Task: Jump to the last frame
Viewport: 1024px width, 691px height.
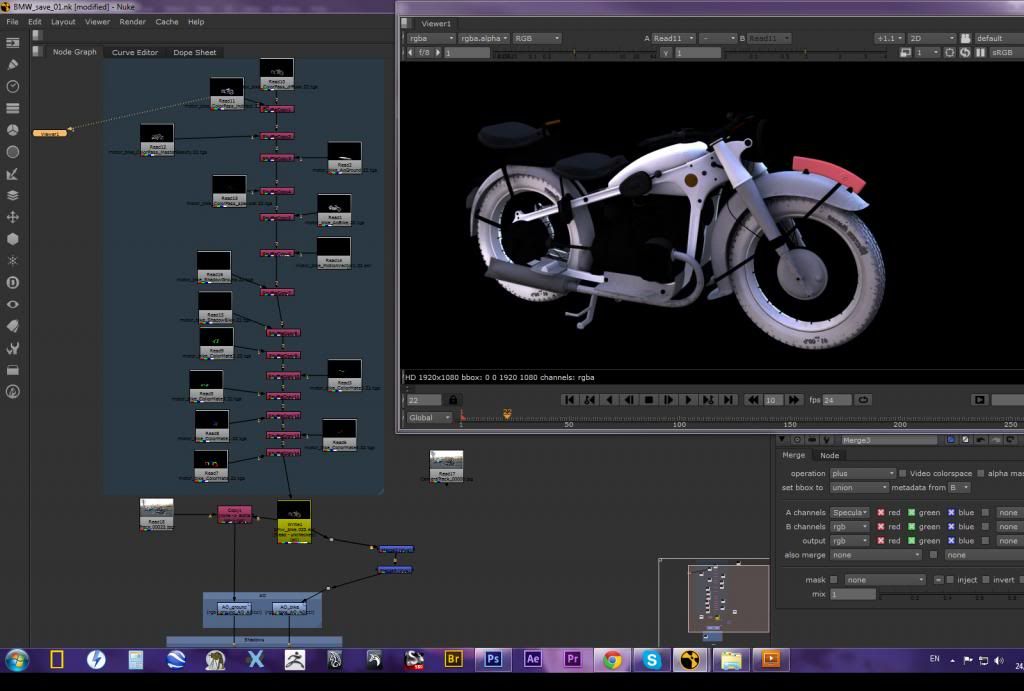Action: click(728, 400)
